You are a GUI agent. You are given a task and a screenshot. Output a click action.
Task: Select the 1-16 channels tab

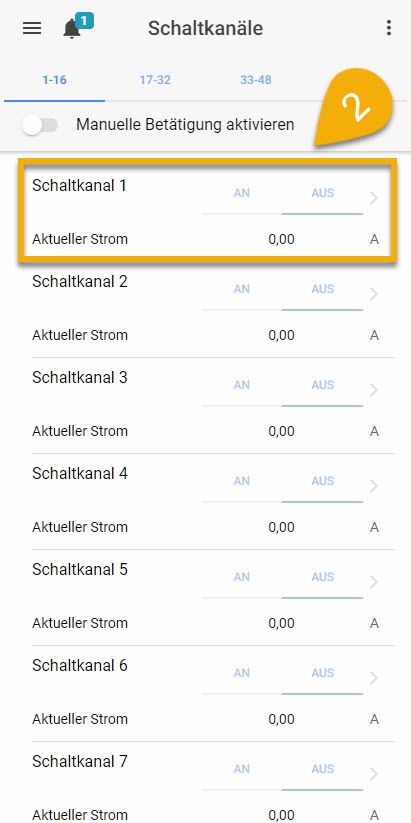(54, 80)
